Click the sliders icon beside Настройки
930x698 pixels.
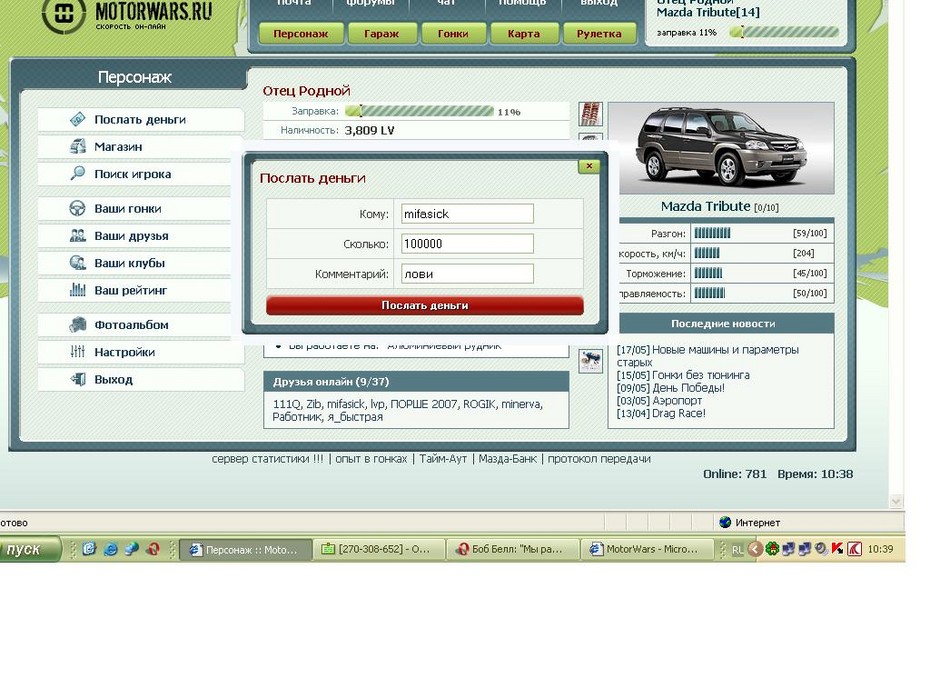[x=78, y=352]
